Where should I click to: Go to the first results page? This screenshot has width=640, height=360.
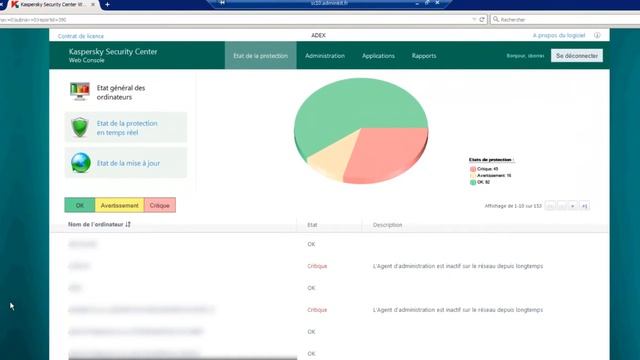point(550,206)
